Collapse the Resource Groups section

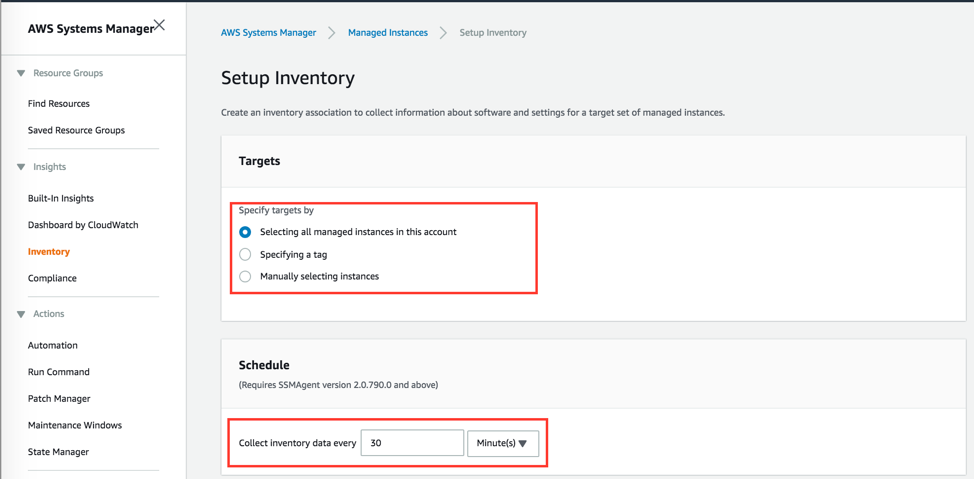(20, 73)
